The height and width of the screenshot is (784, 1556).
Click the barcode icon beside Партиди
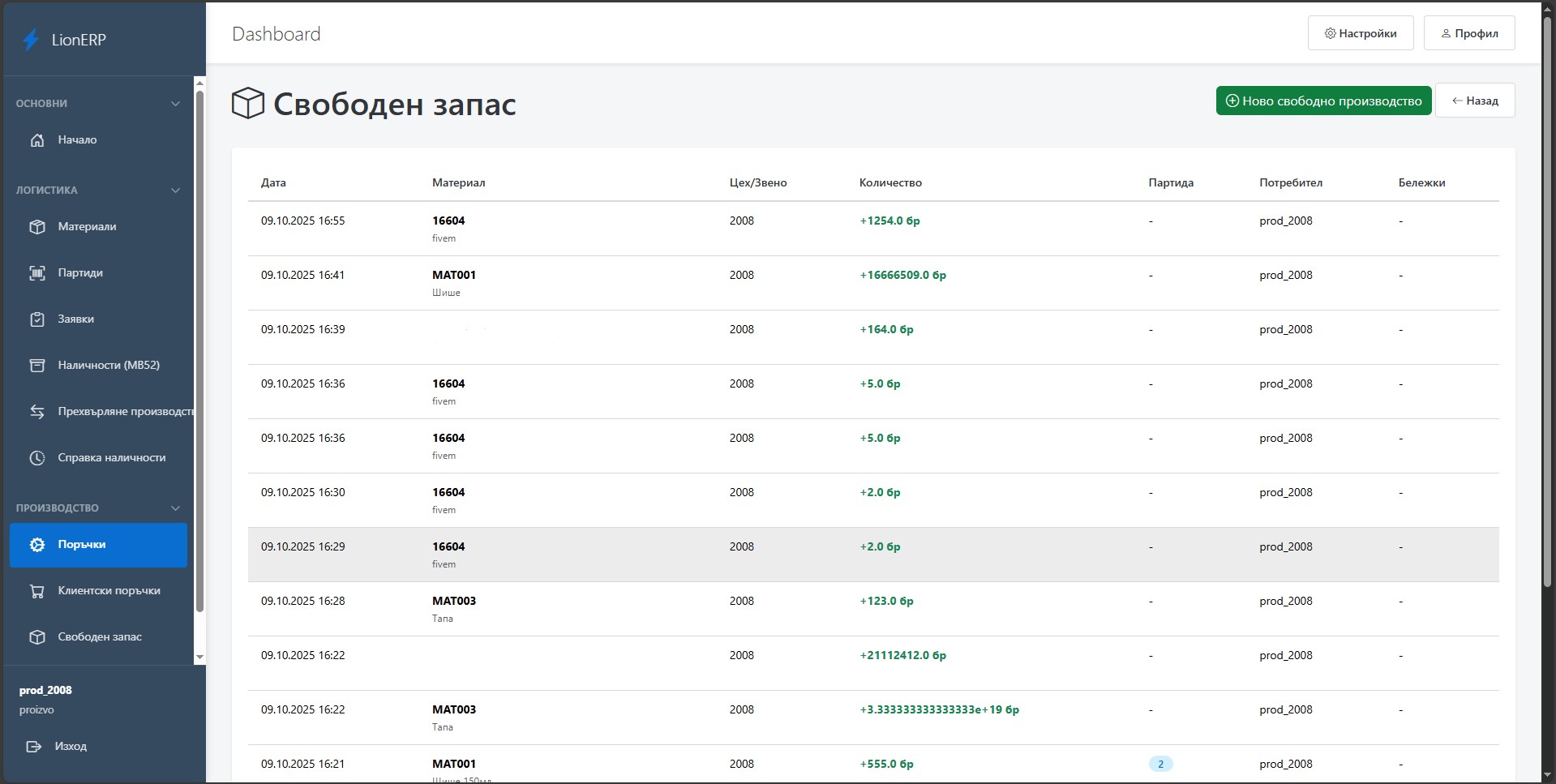click(x=37, y=273)
